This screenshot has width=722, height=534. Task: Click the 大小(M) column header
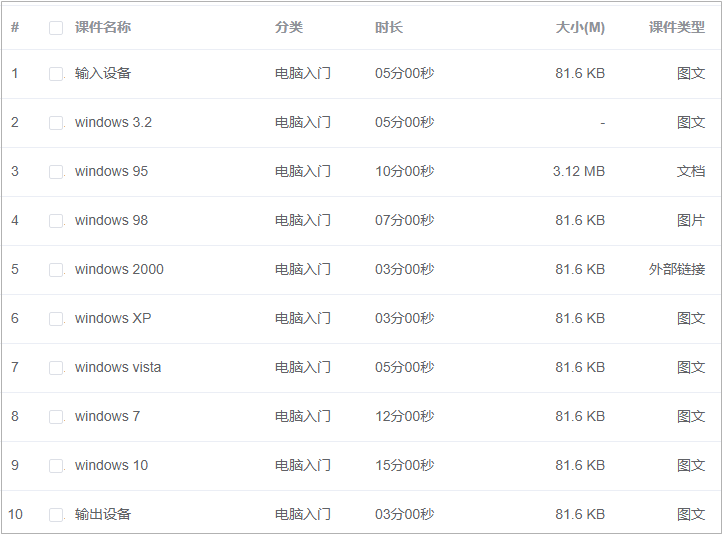pyautogui.click(x=580, y=28)
